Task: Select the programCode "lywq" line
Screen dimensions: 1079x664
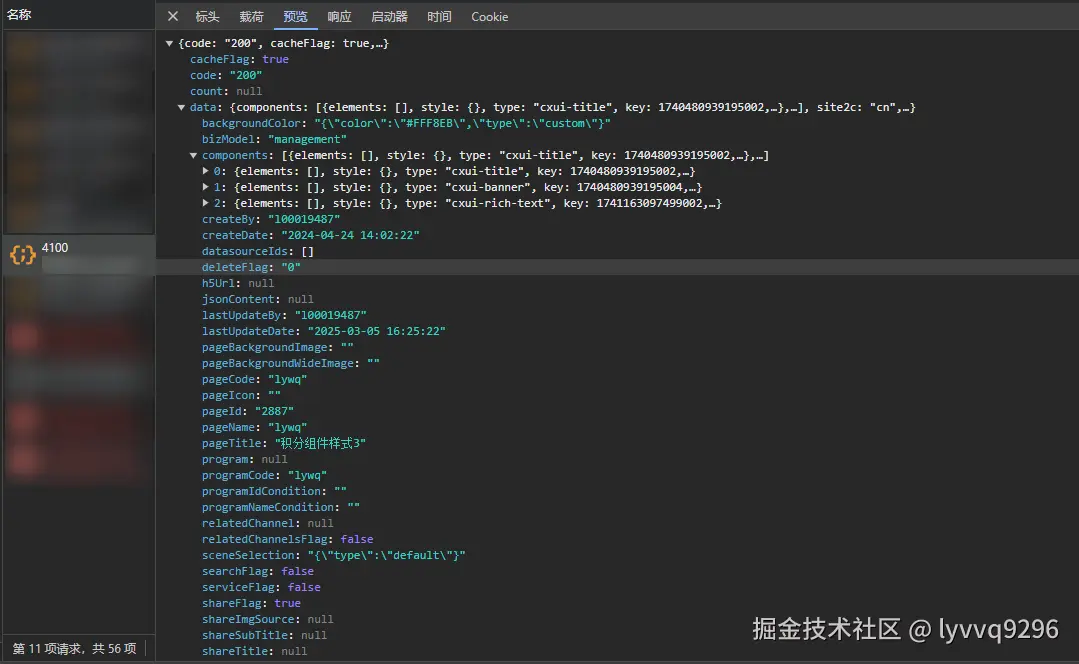Action: pos(264,475)
